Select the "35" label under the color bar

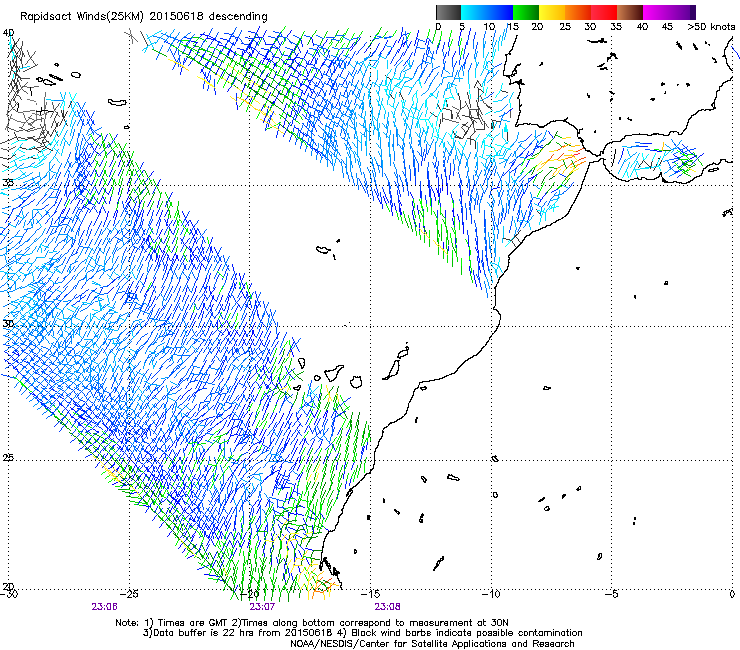click(x=615, y=27)
